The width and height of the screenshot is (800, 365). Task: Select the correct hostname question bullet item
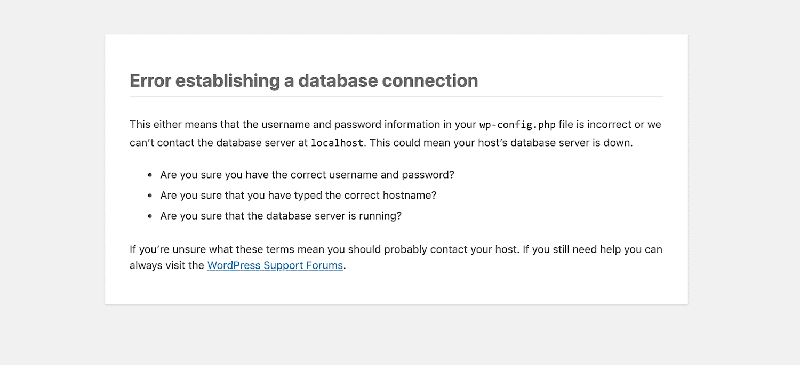point(298,195)
